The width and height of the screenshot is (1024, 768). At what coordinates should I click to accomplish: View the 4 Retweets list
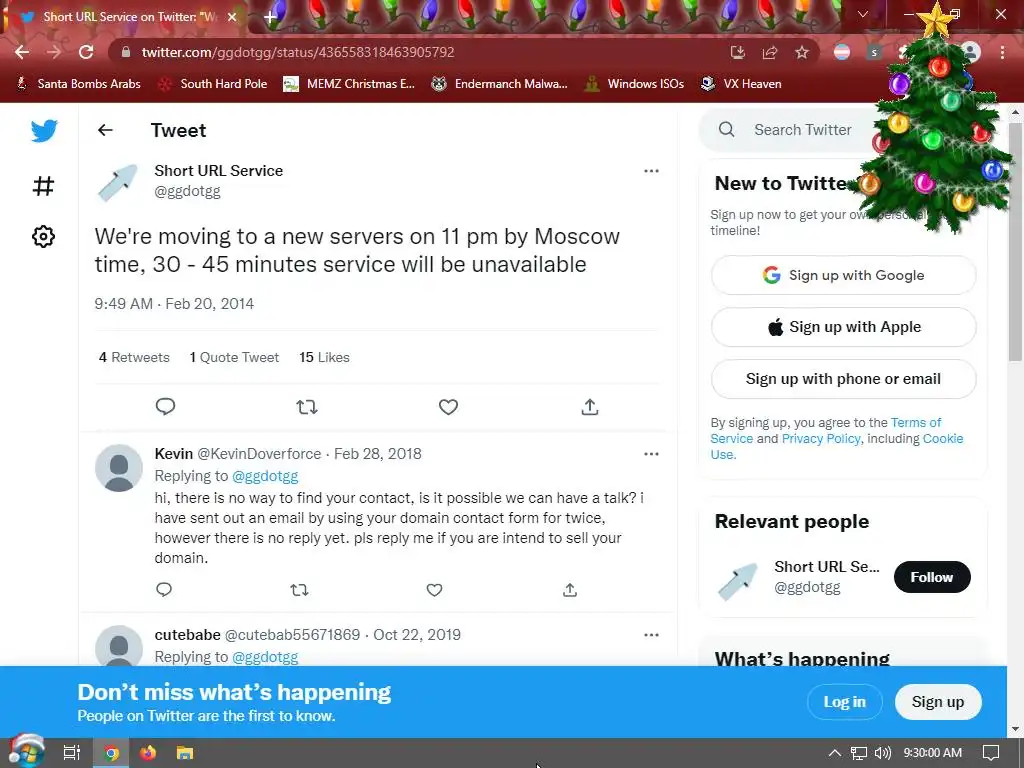134,357
